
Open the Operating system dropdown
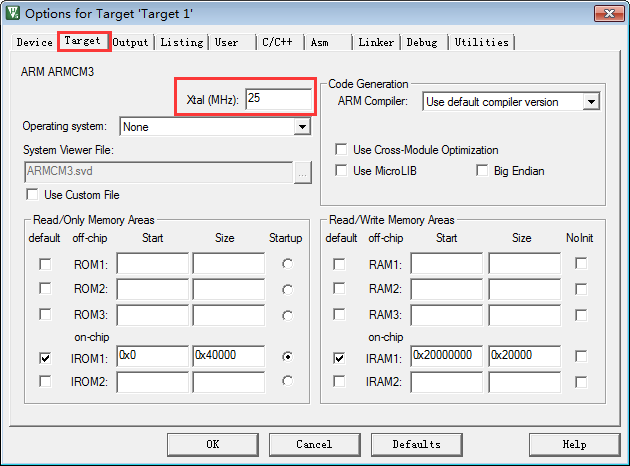pyautogui.click(x=302, y=127)
